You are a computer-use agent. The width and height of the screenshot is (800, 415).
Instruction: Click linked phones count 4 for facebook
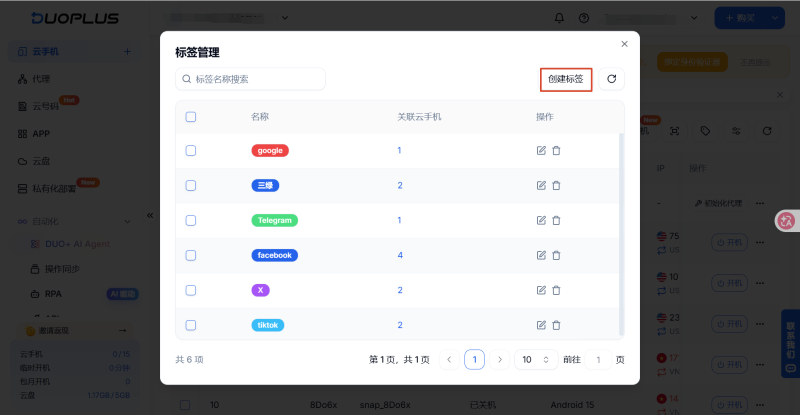coord(400,255)
